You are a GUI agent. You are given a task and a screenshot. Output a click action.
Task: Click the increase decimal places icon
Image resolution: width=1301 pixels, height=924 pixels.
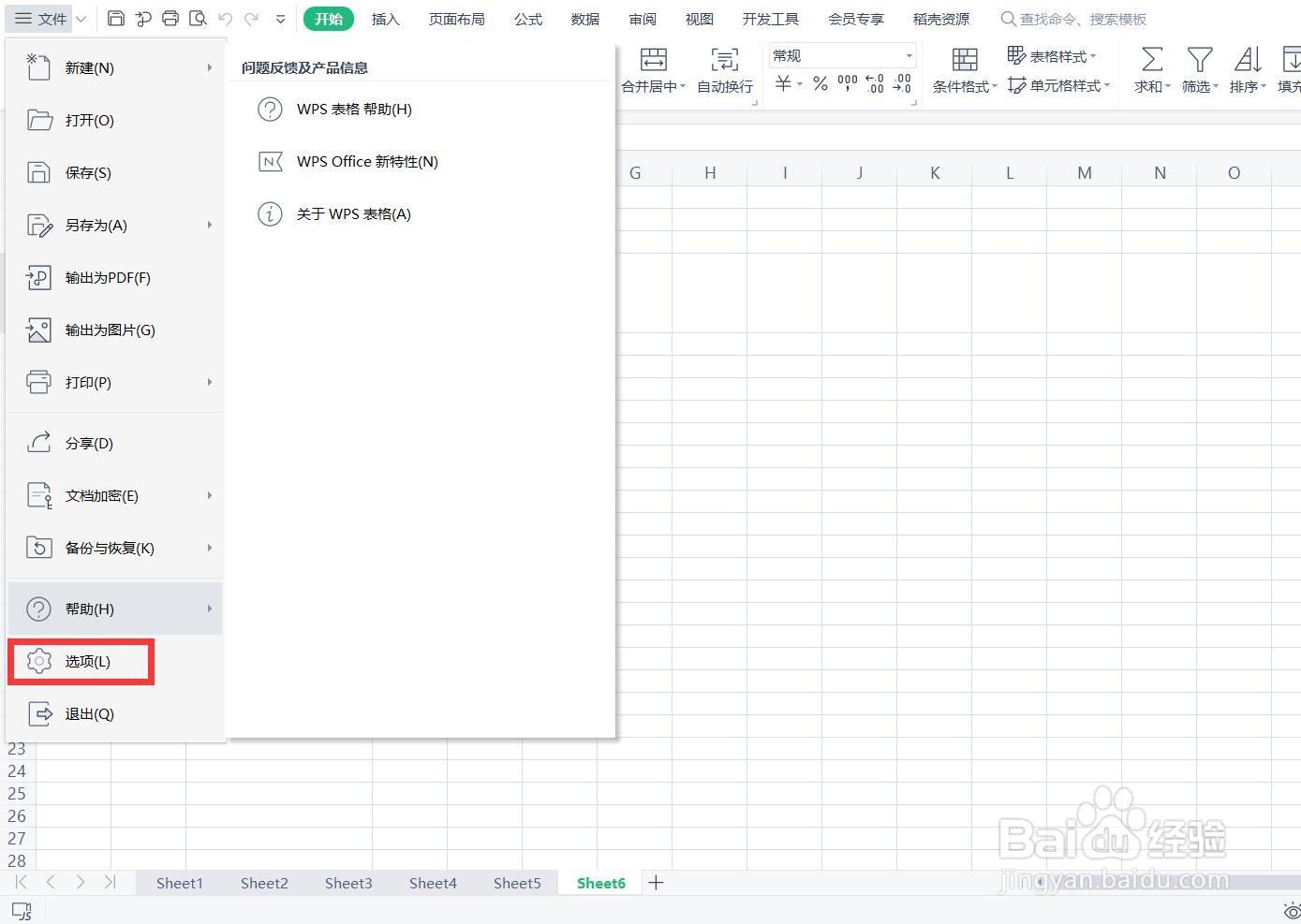tap(875, 83)
